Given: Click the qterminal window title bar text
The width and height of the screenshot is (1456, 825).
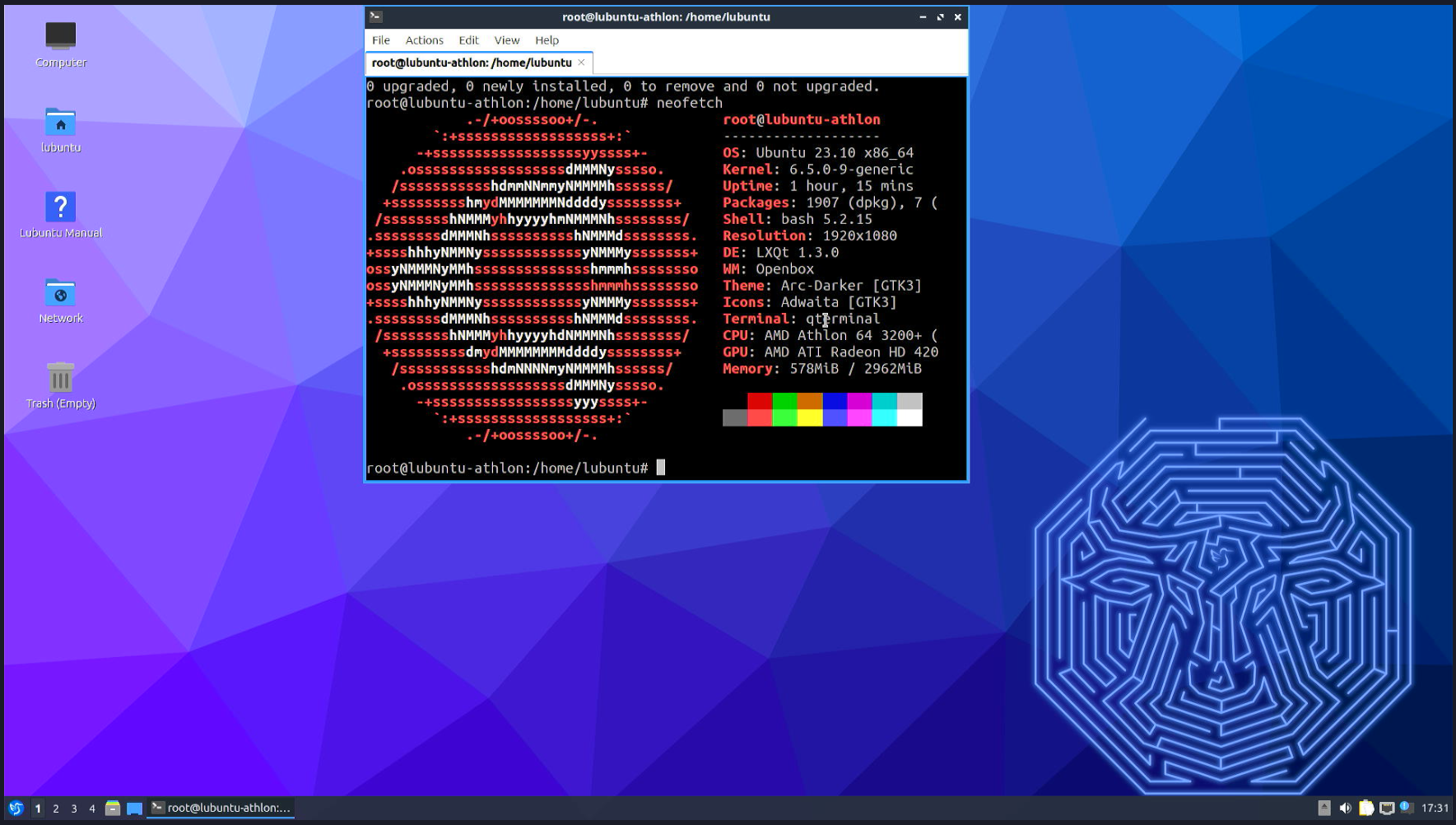Looking at the screenshot, I should pyautogui.click(x=666, y=16).
